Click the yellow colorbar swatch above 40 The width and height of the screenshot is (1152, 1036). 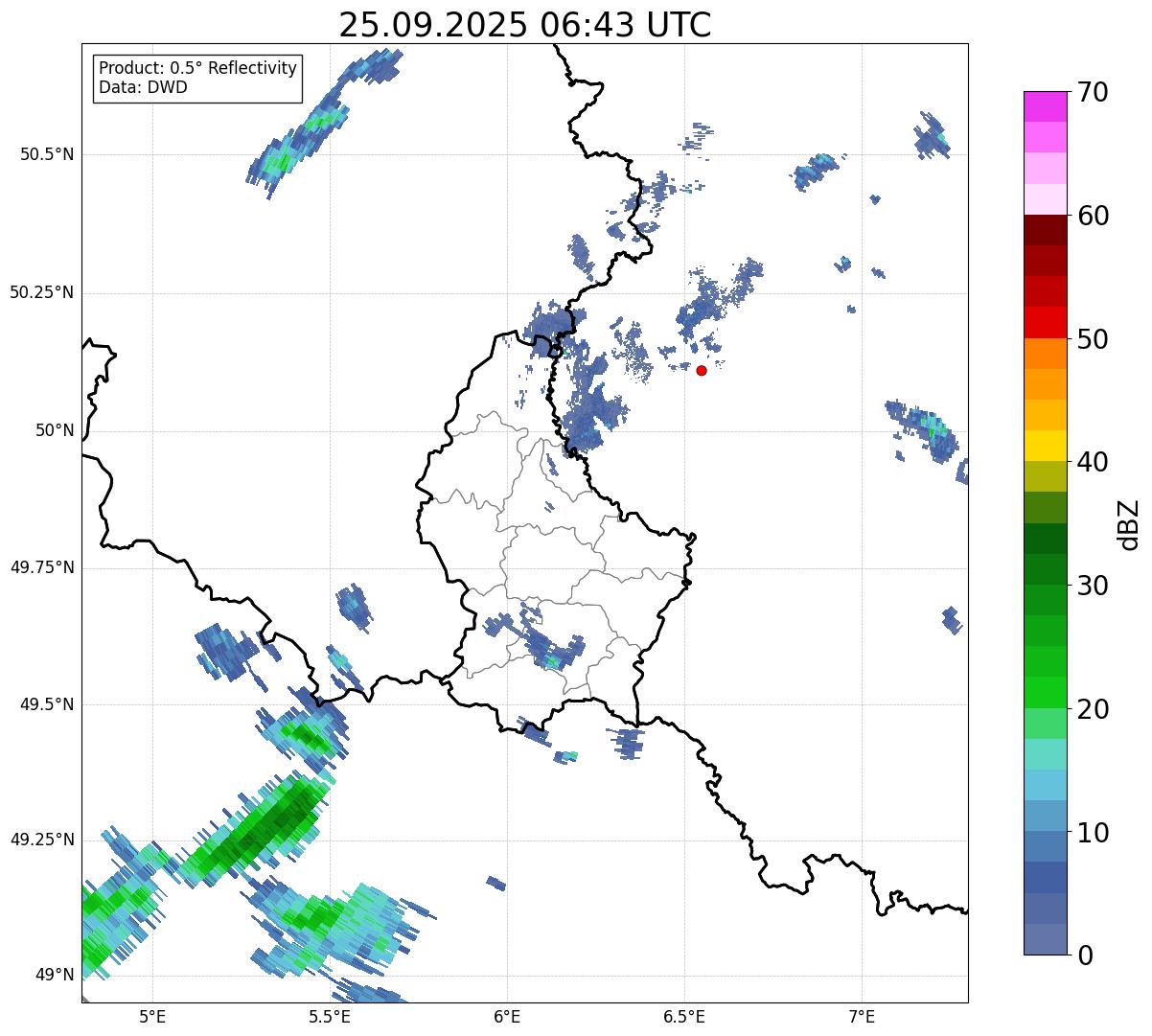(1045, 446)
